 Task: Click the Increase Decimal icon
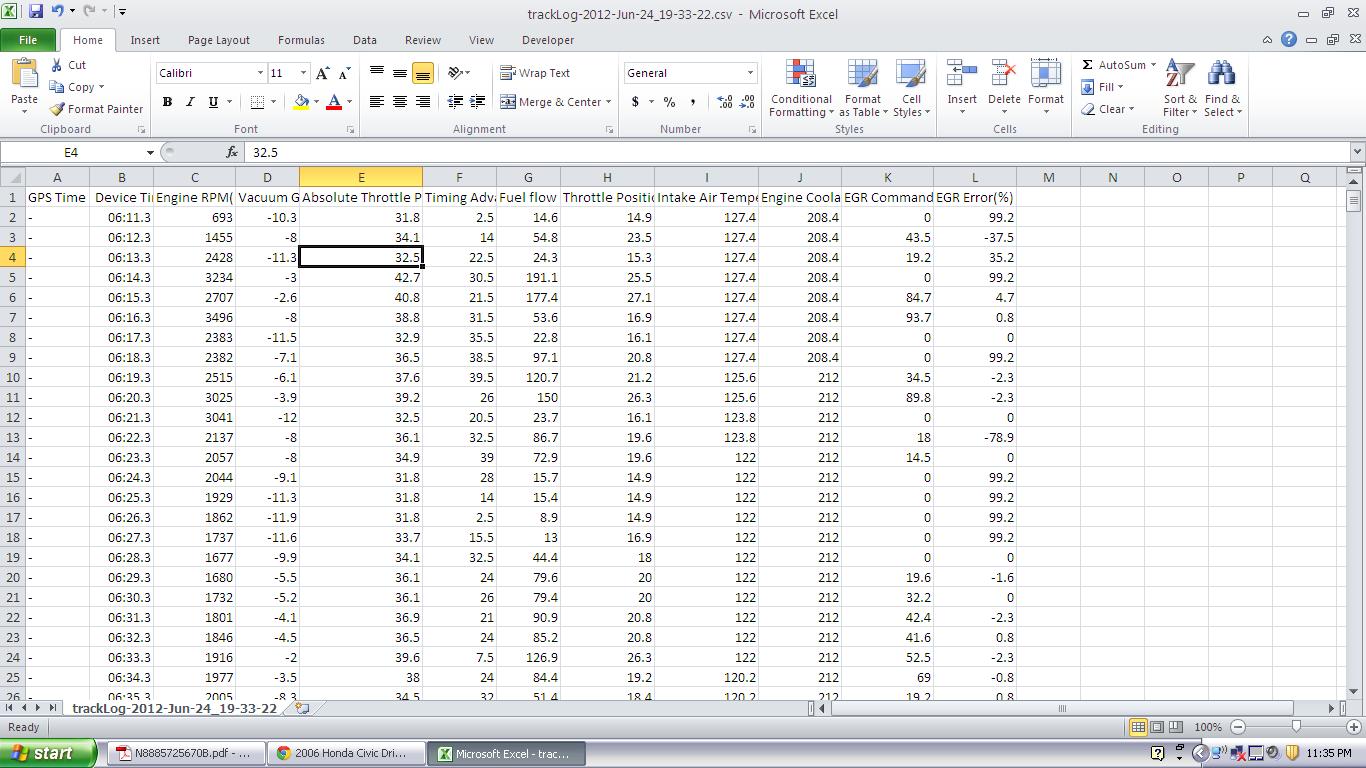(x=724, y=102)
